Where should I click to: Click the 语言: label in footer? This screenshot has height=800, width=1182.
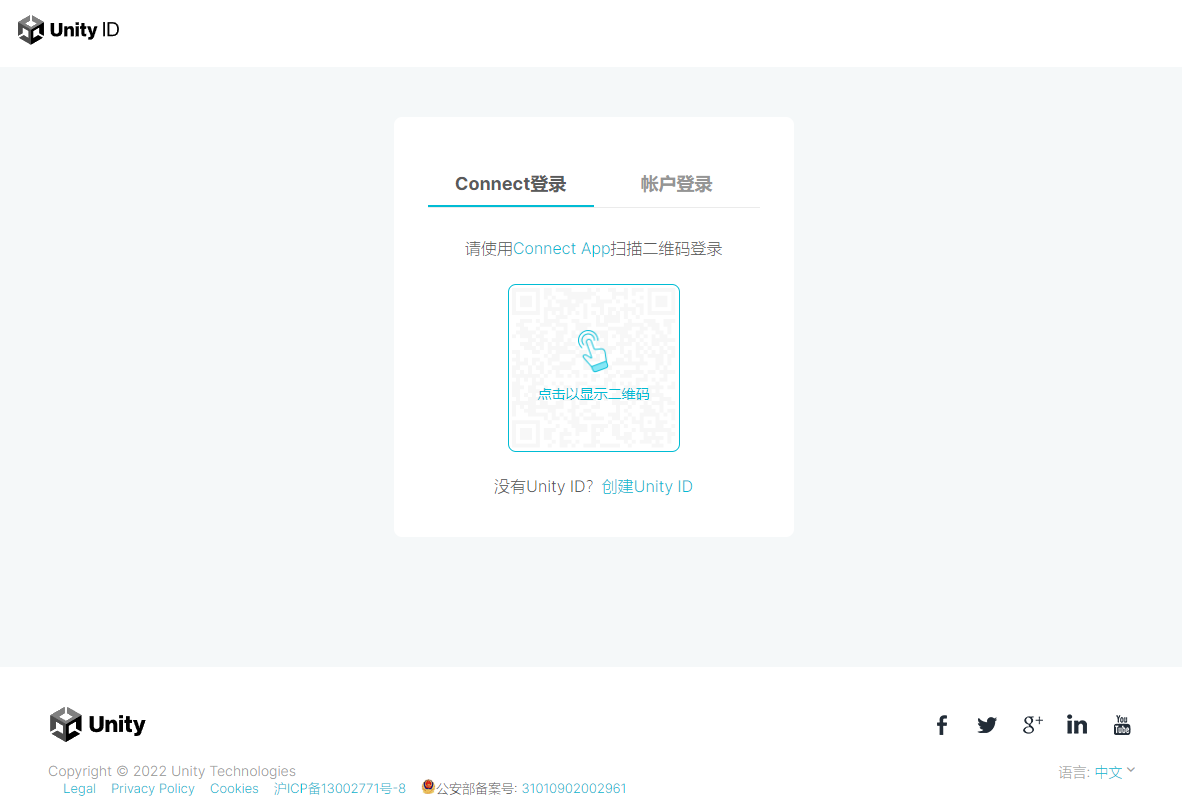tap(1073, 772)
